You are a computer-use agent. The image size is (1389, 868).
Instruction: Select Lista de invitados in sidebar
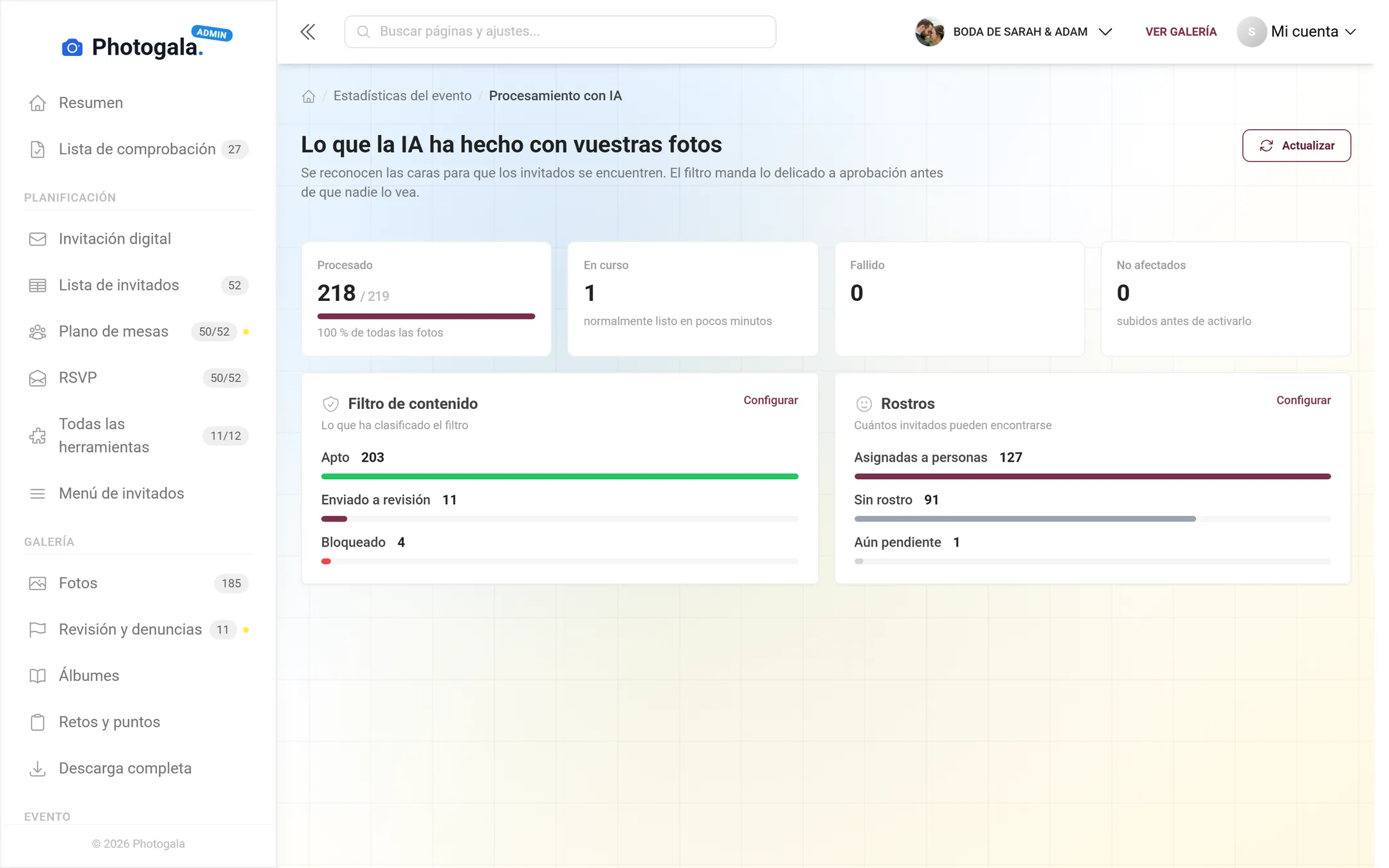[x=138, y=285]
